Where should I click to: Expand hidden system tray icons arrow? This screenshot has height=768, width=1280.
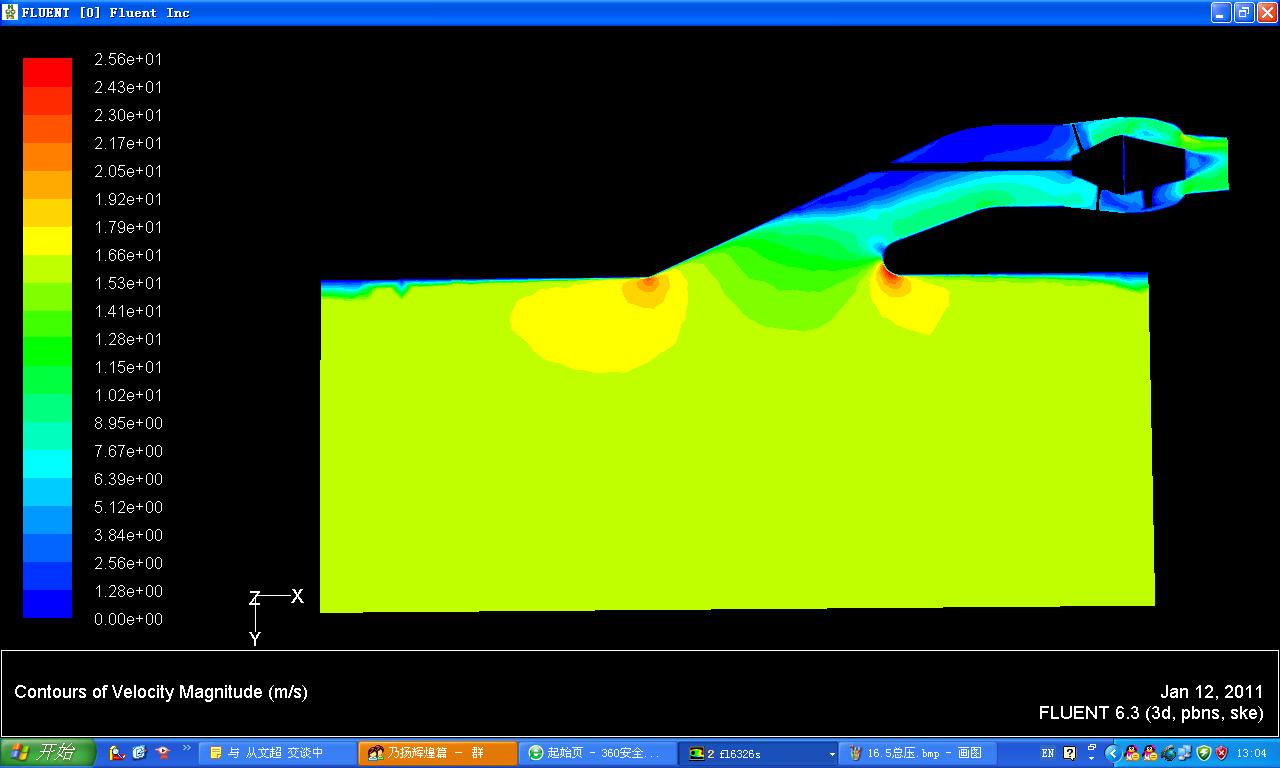(x=1112, y=753)
